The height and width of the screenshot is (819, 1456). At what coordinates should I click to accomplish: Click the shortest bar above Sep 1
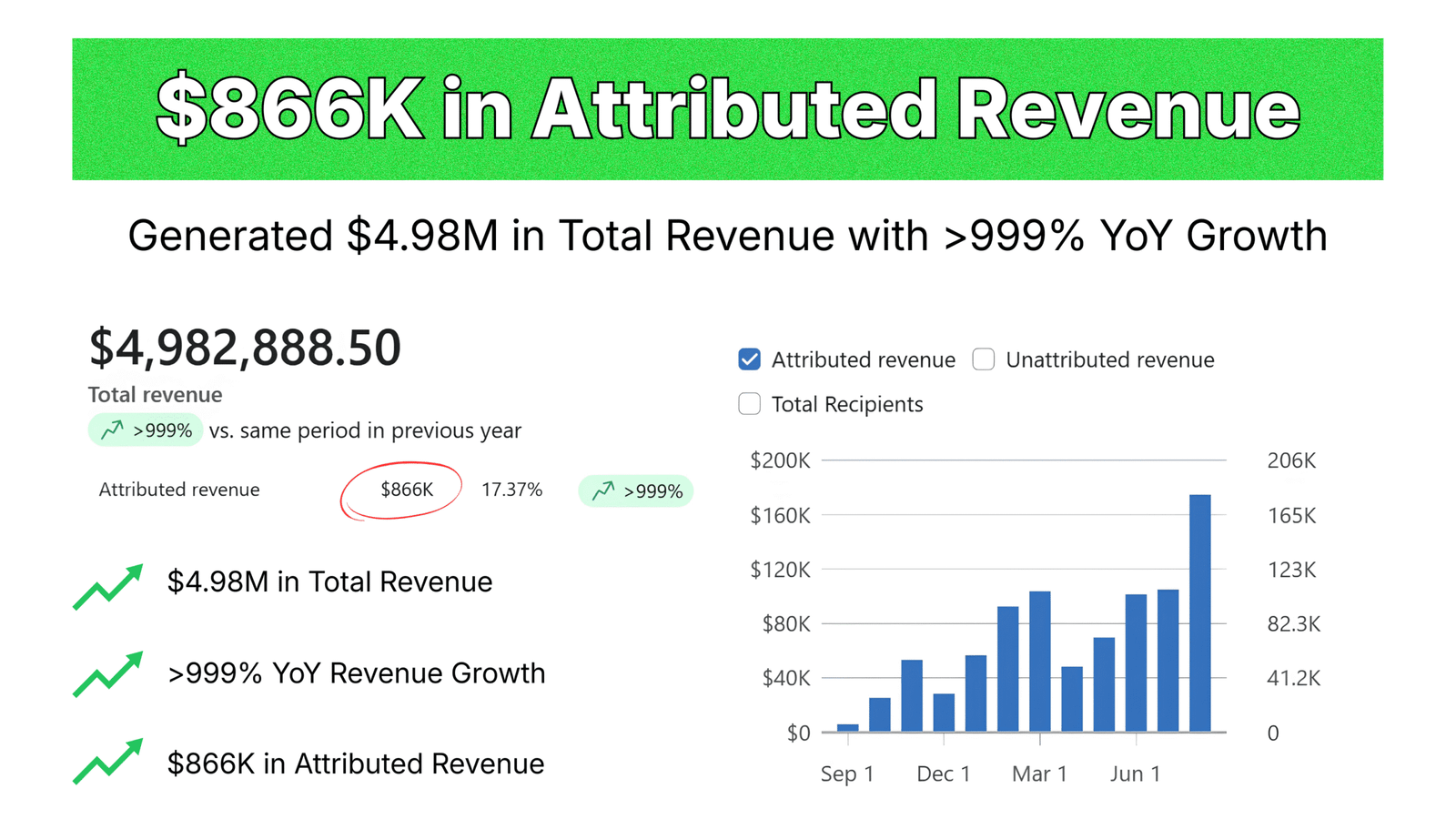point(848,728)
